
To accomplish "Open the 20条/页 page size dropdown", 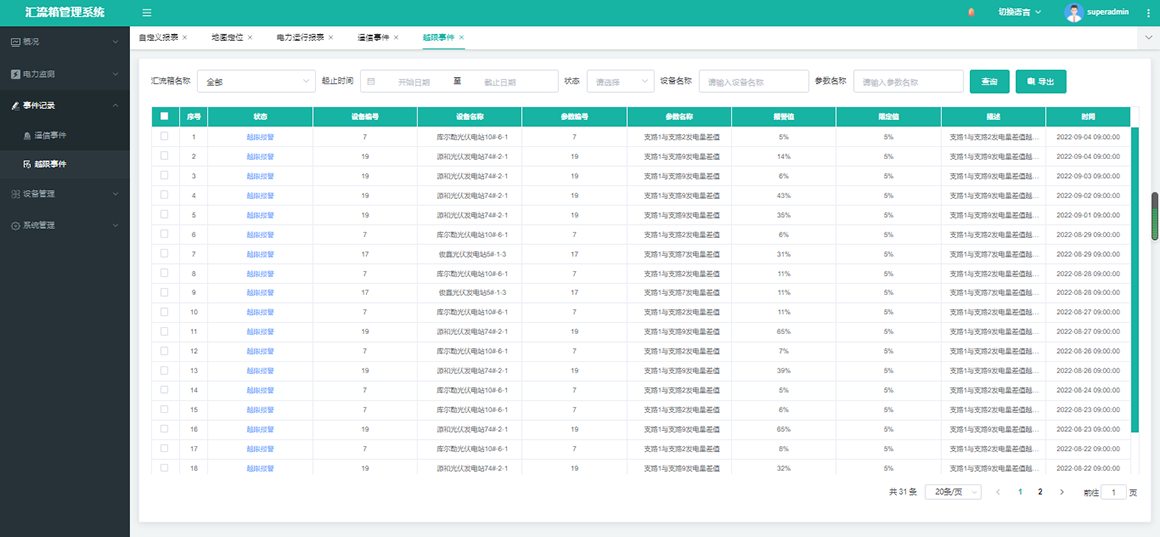I will tap(953, 492).
